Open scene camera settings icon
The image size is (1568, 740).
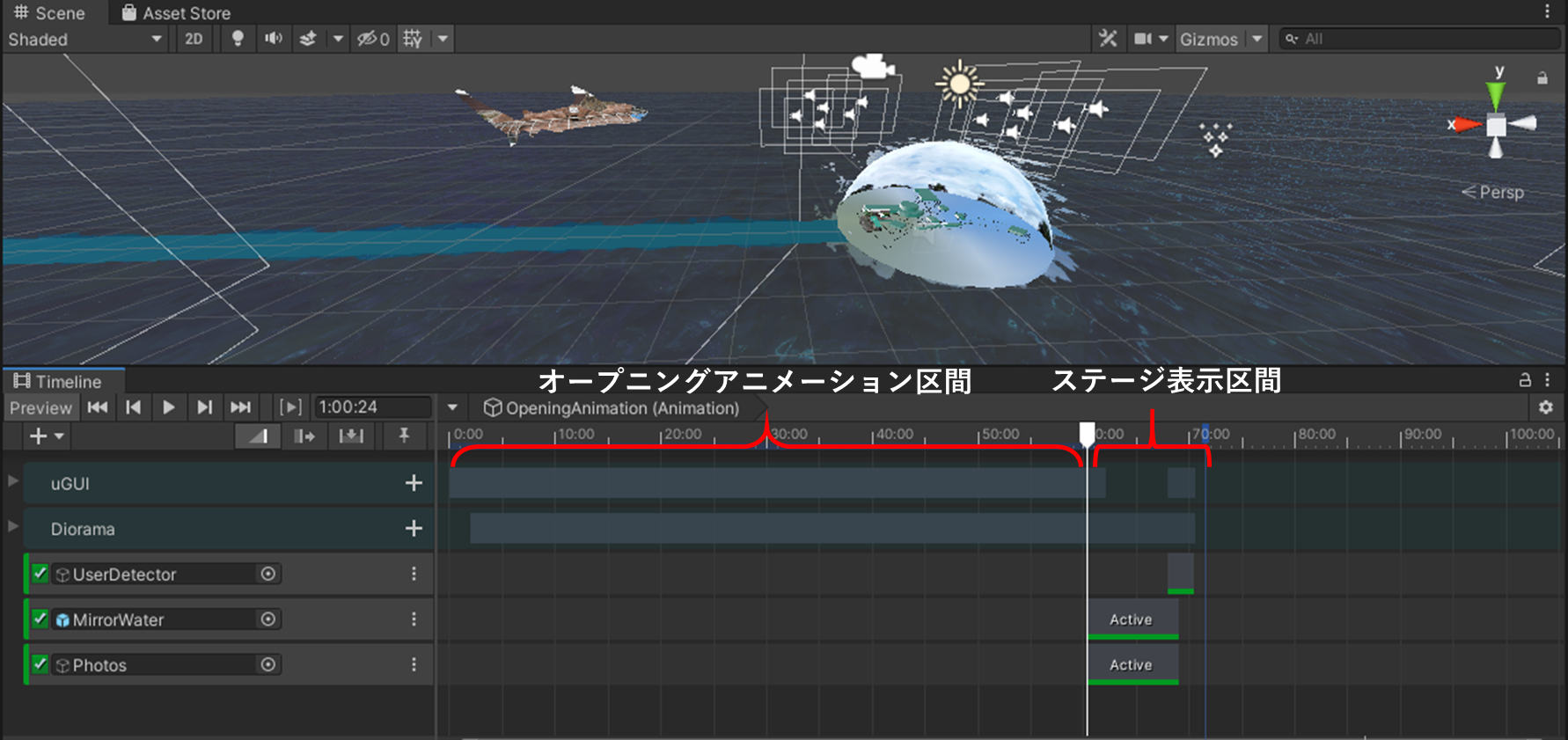[x=1143, y=39]
